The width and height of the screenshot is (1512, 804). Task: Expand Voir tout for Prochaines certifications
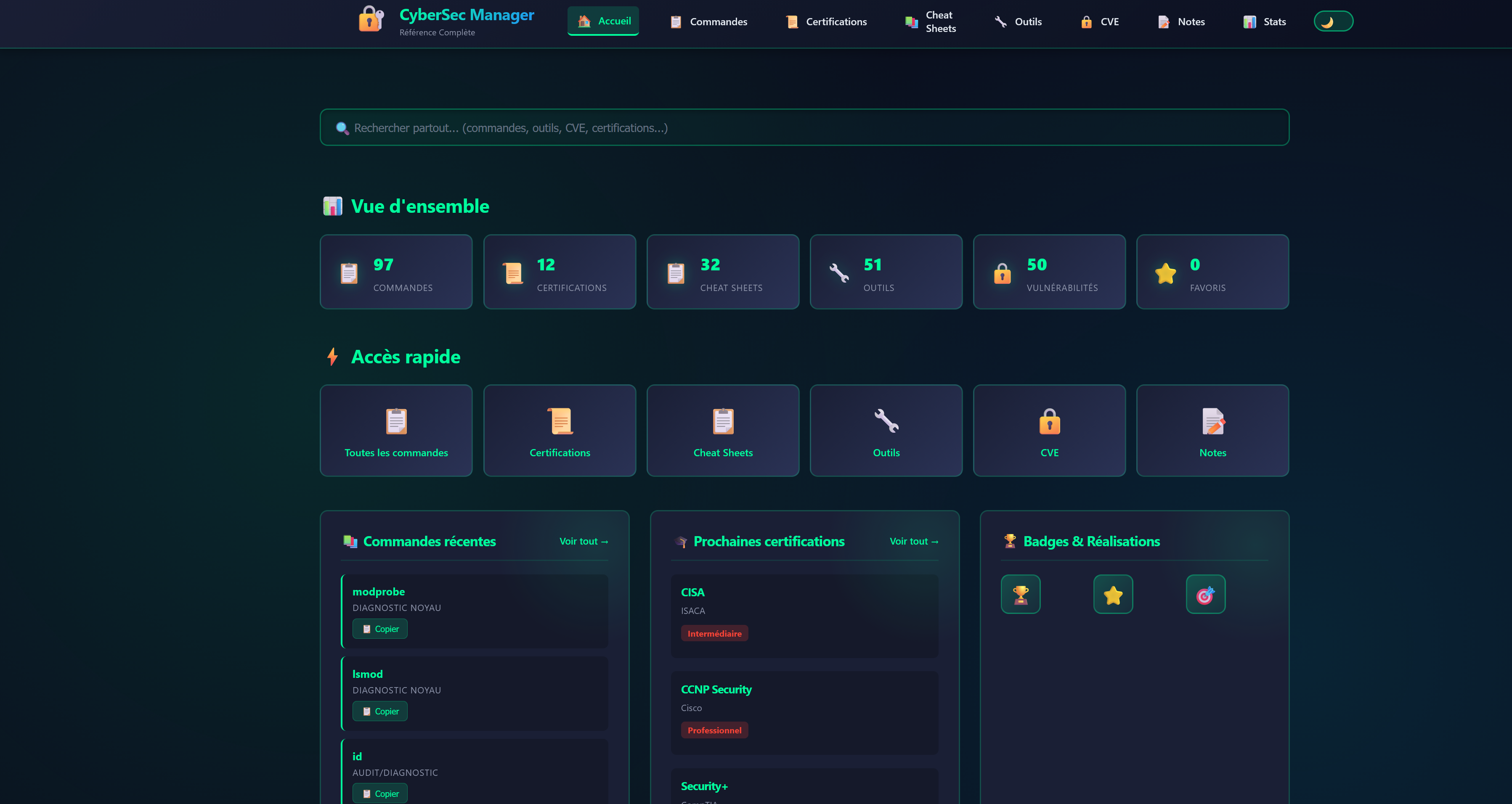[913, 541]
